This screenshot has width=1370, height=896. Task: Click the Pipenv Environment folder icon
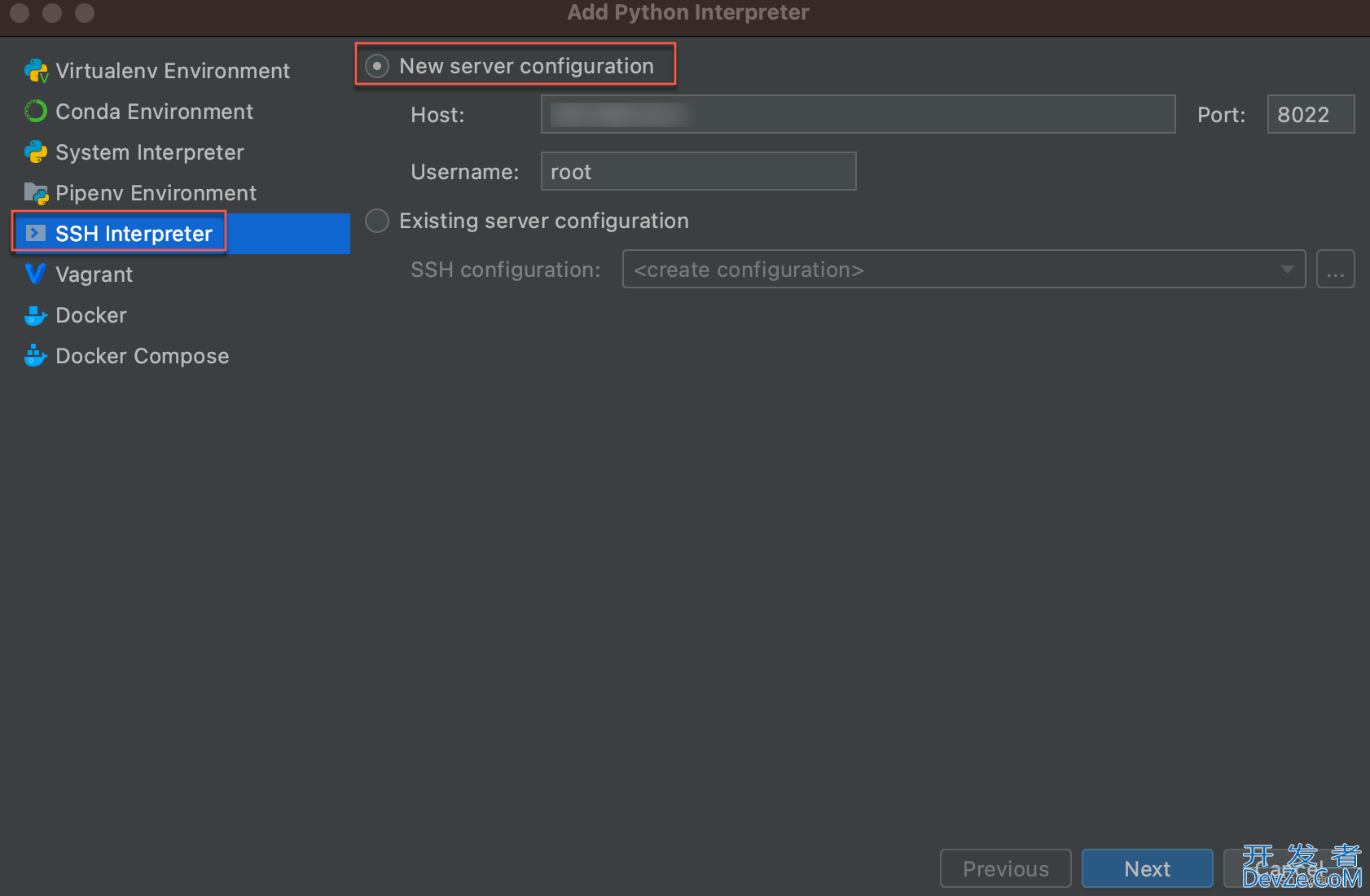point(36,193)
